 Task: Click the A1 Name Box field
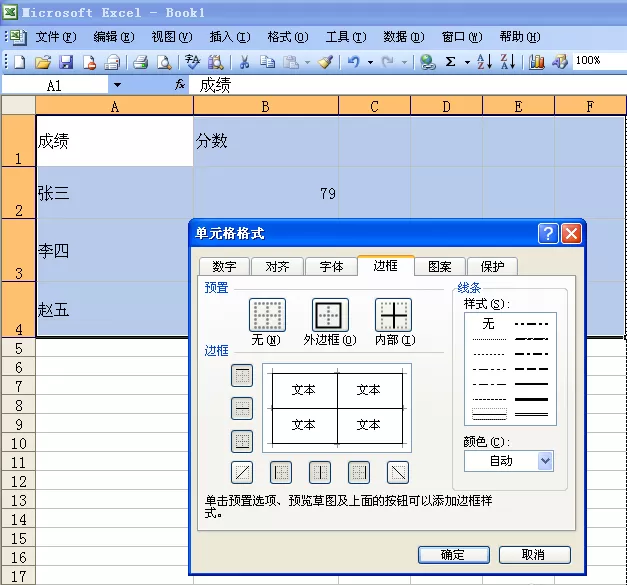(x=55, y=85)
